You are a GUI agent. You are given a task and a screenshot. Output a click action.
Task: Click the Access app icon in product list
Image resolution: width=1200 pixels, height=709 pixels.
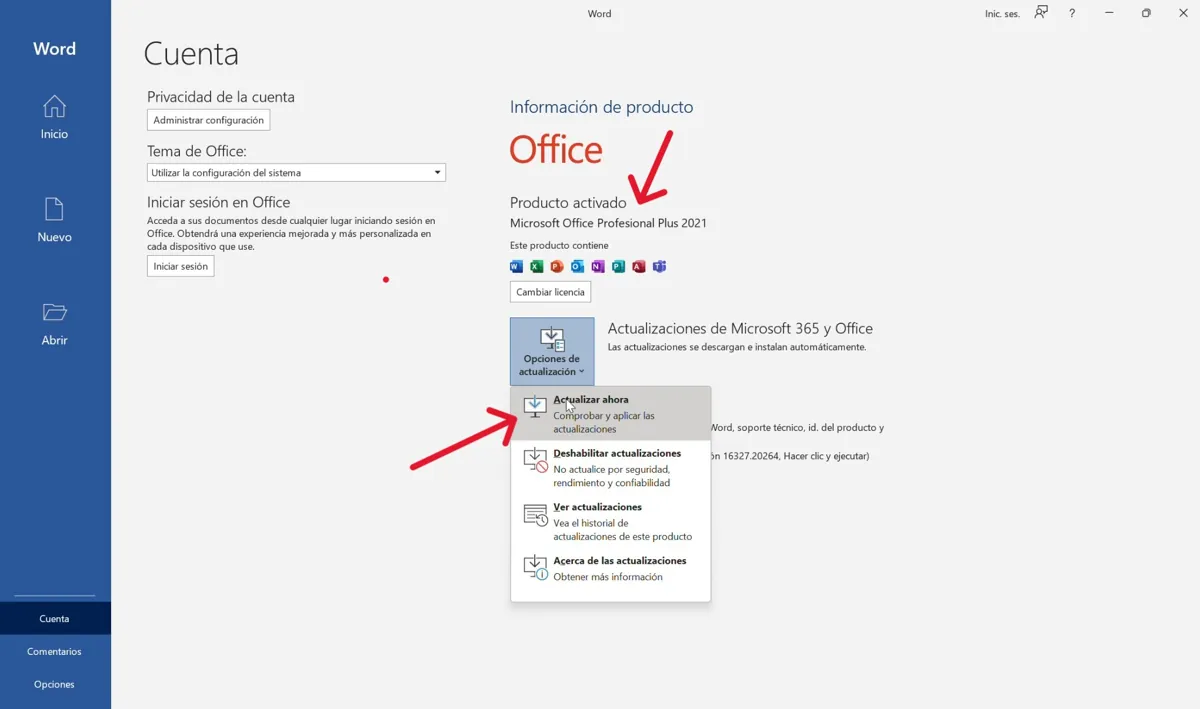(x=639, y=266)
